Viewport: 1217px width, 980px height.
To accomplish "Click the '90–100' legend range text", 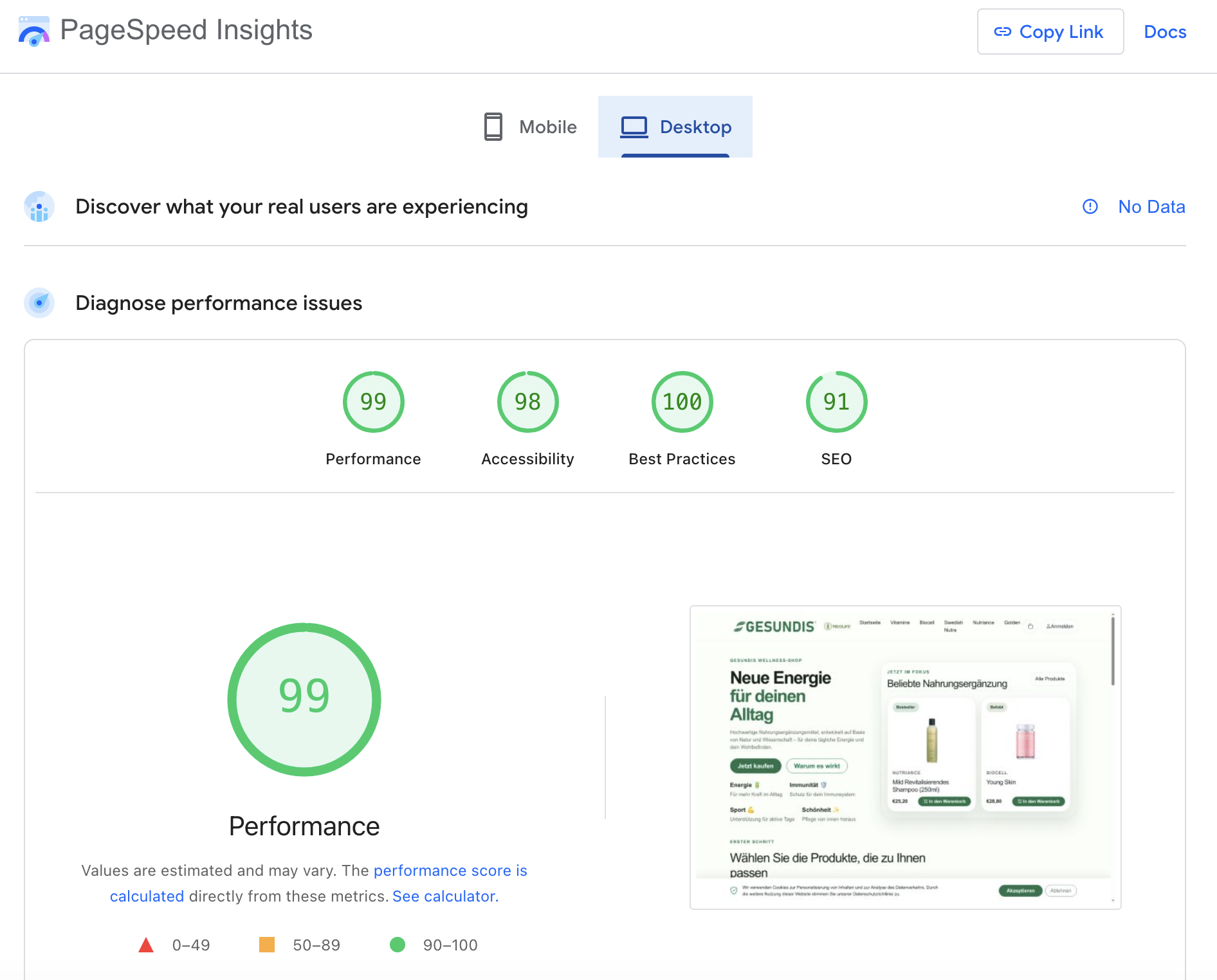I will click(x=450, y=945).
